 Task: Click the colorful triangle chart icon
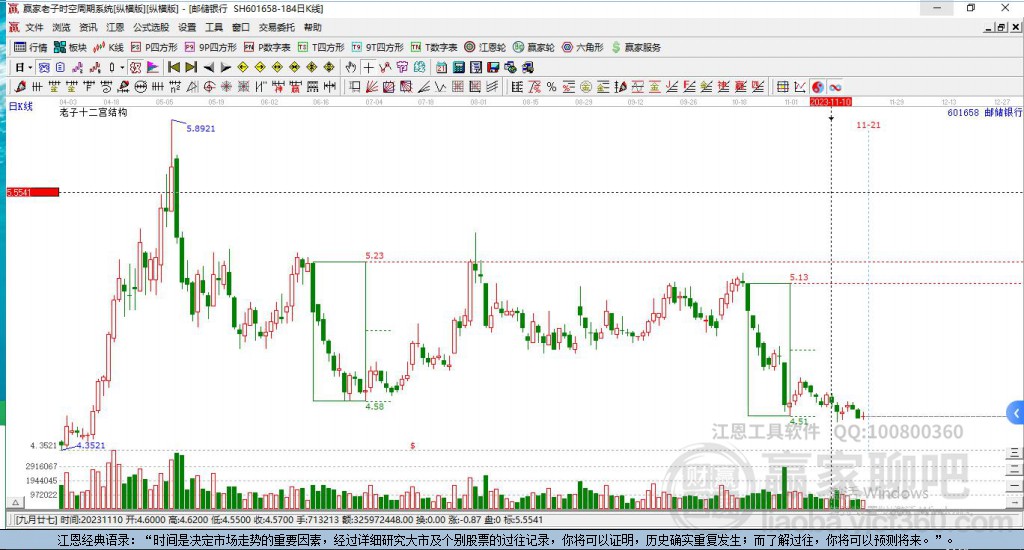coord(153,67)
